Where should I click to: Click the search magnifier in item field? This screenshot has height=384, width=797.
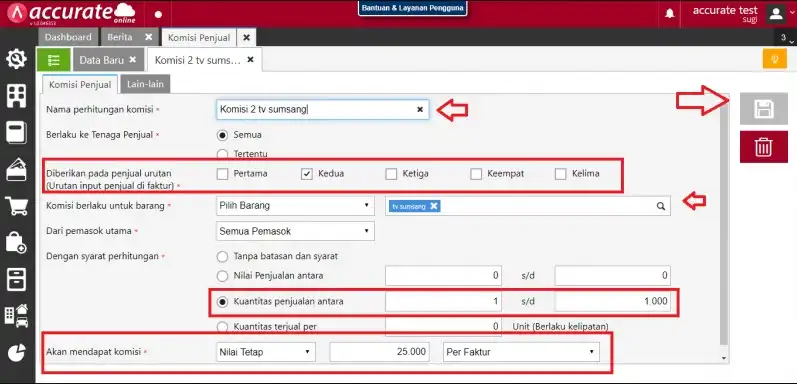click(660, 206)
